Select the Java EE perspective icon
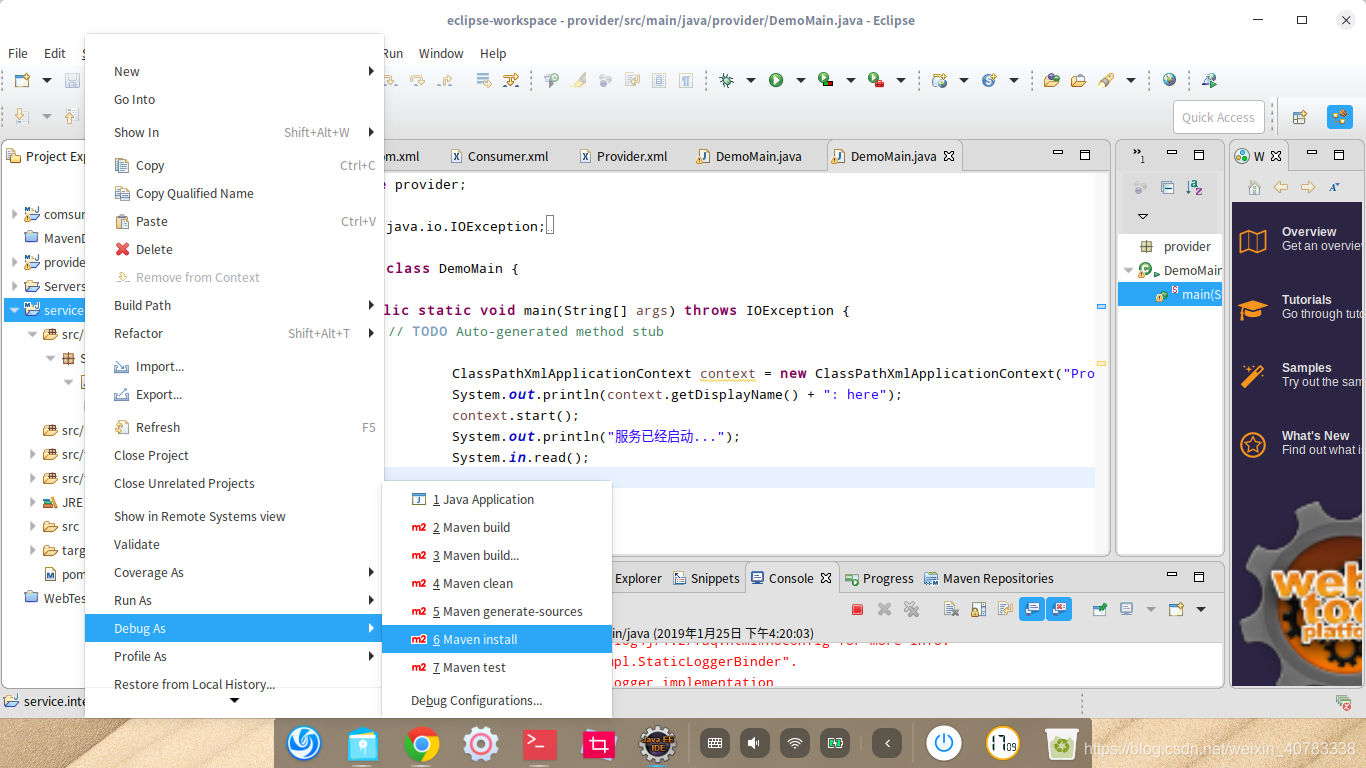1366x768 pixels. click(x=1340, y=117)
